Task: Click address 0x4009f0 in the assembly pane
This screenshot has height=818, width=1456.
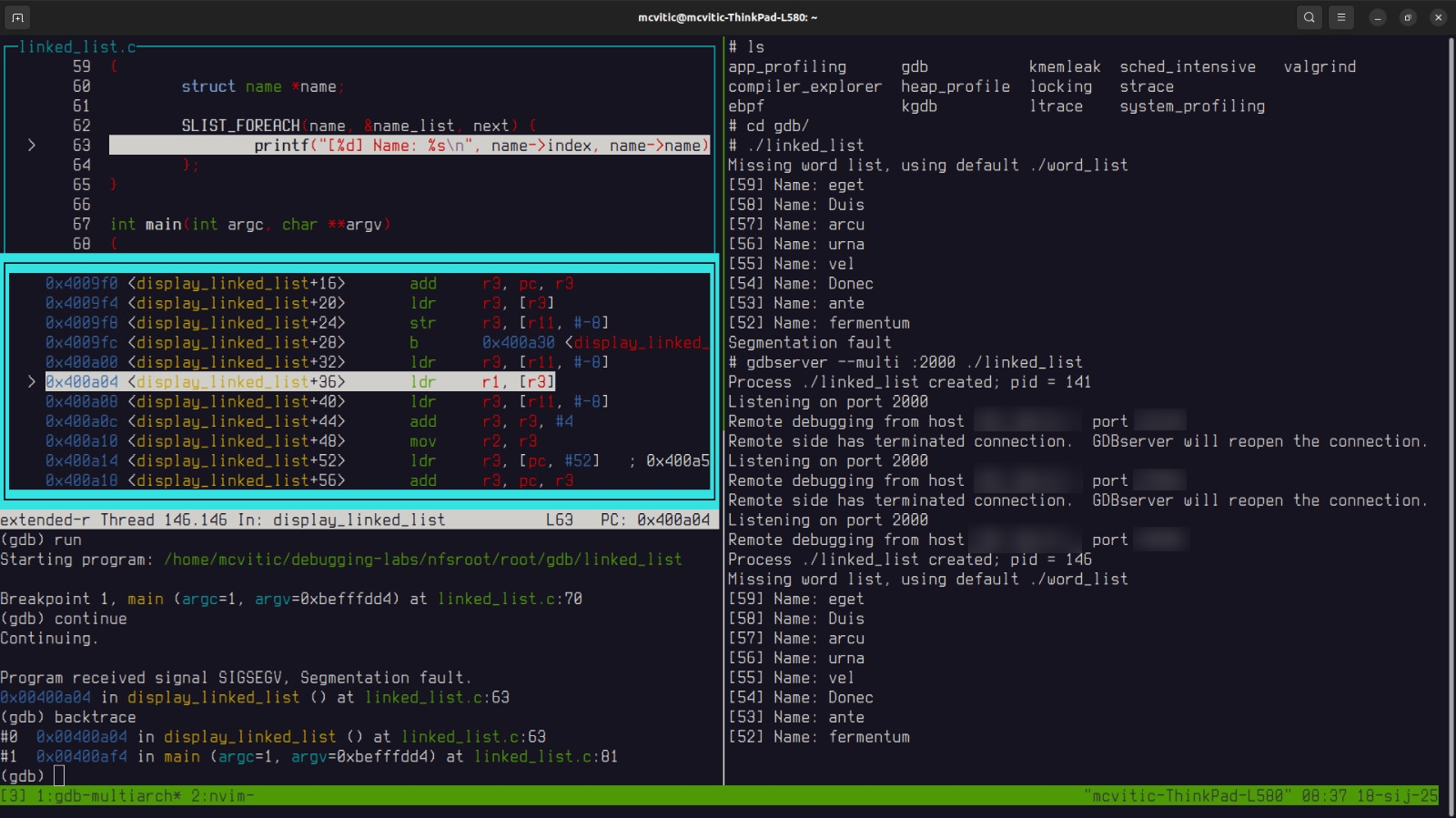Action: point(82,284)
